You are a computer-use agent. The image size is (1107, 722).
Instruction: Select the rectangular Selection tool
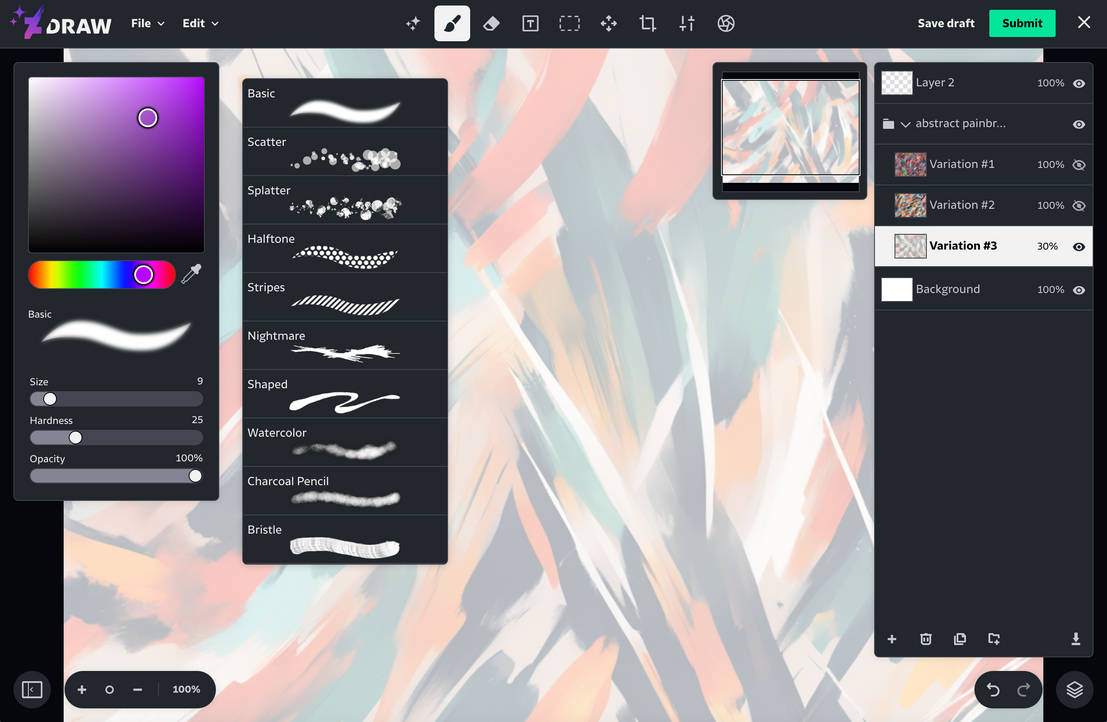click(x=570, y=23)
